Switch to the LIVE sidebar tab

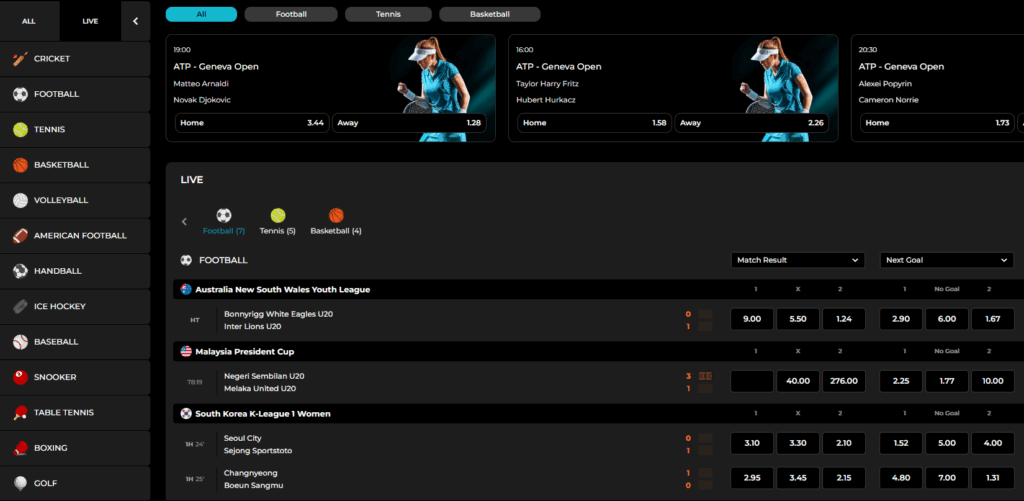pyautogui.click(x=90, y=21)
